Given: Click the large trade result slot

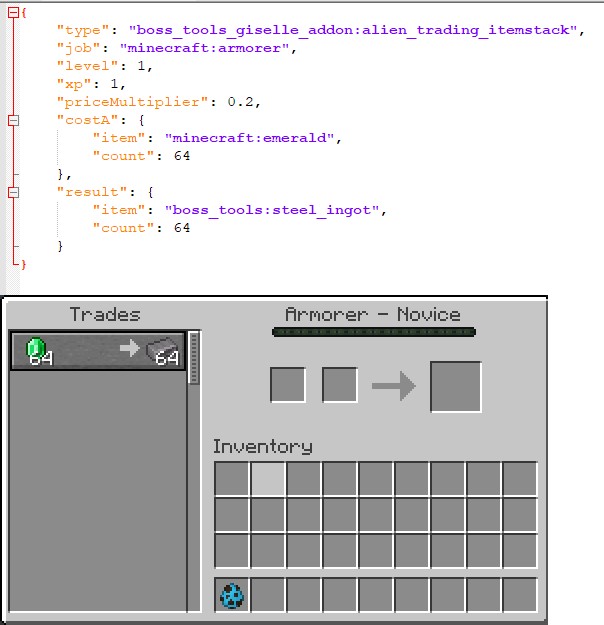Looking at the screenshot, I should (x=455, y=387).
